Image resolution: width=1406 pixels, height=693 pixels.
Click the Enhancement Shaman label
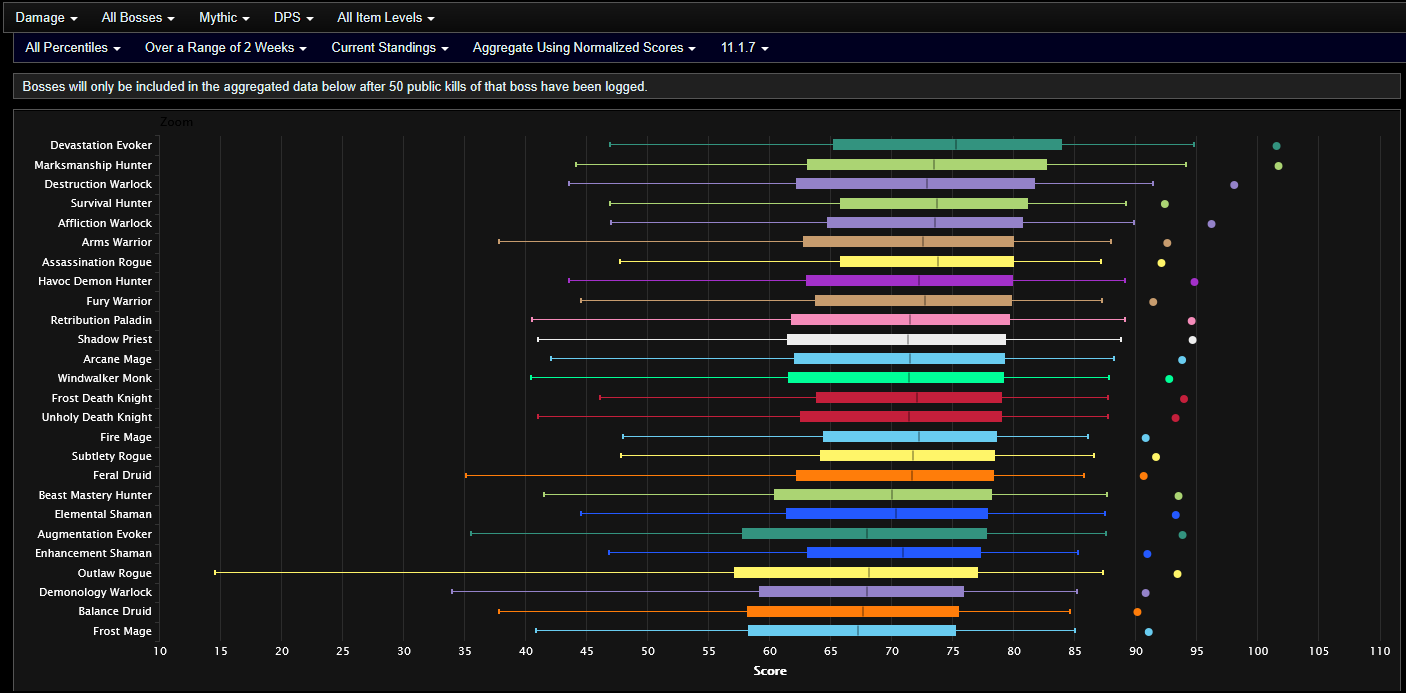94,553
